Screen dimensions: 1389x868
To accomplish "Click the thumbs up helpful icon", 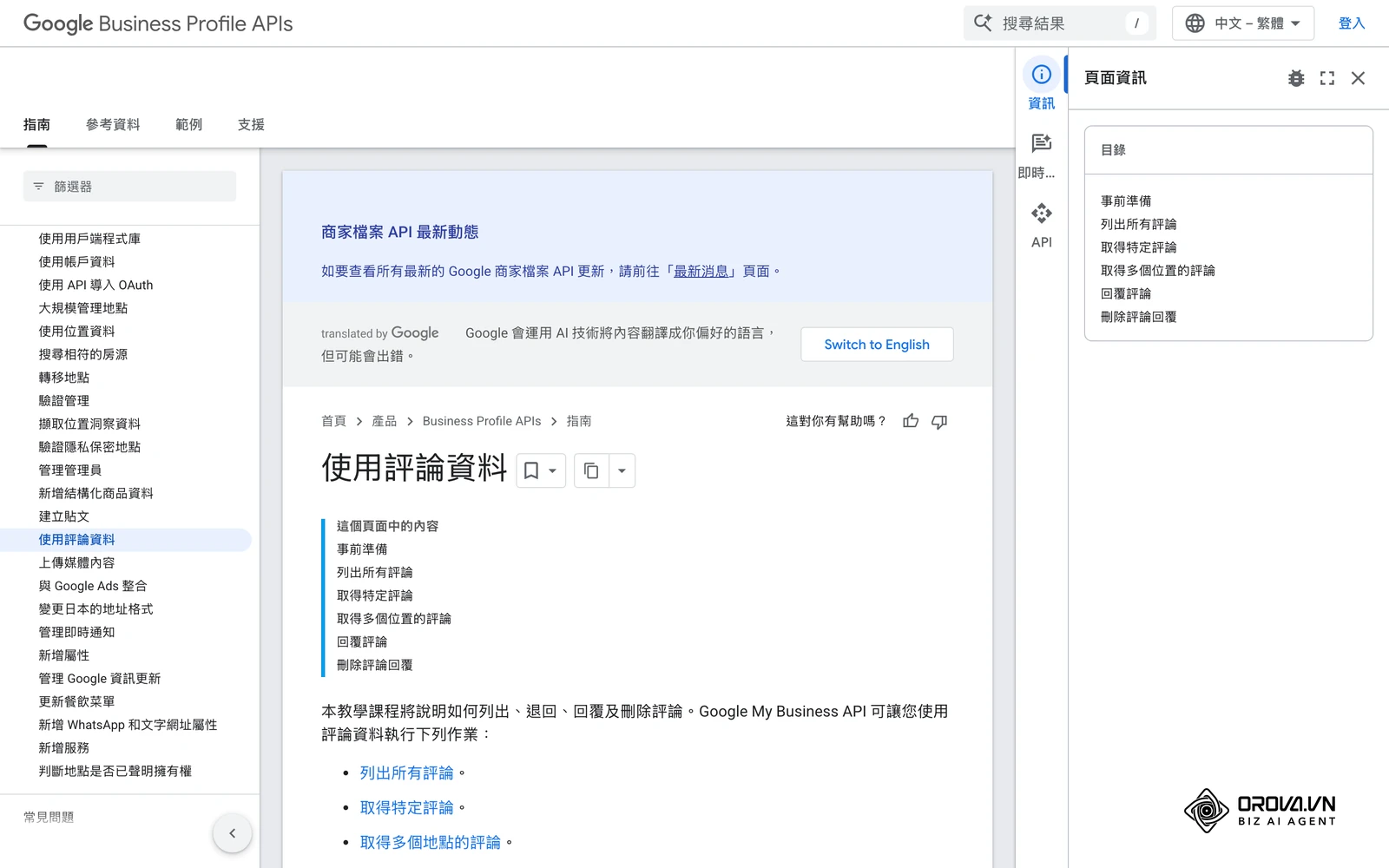I will [911, 421].
